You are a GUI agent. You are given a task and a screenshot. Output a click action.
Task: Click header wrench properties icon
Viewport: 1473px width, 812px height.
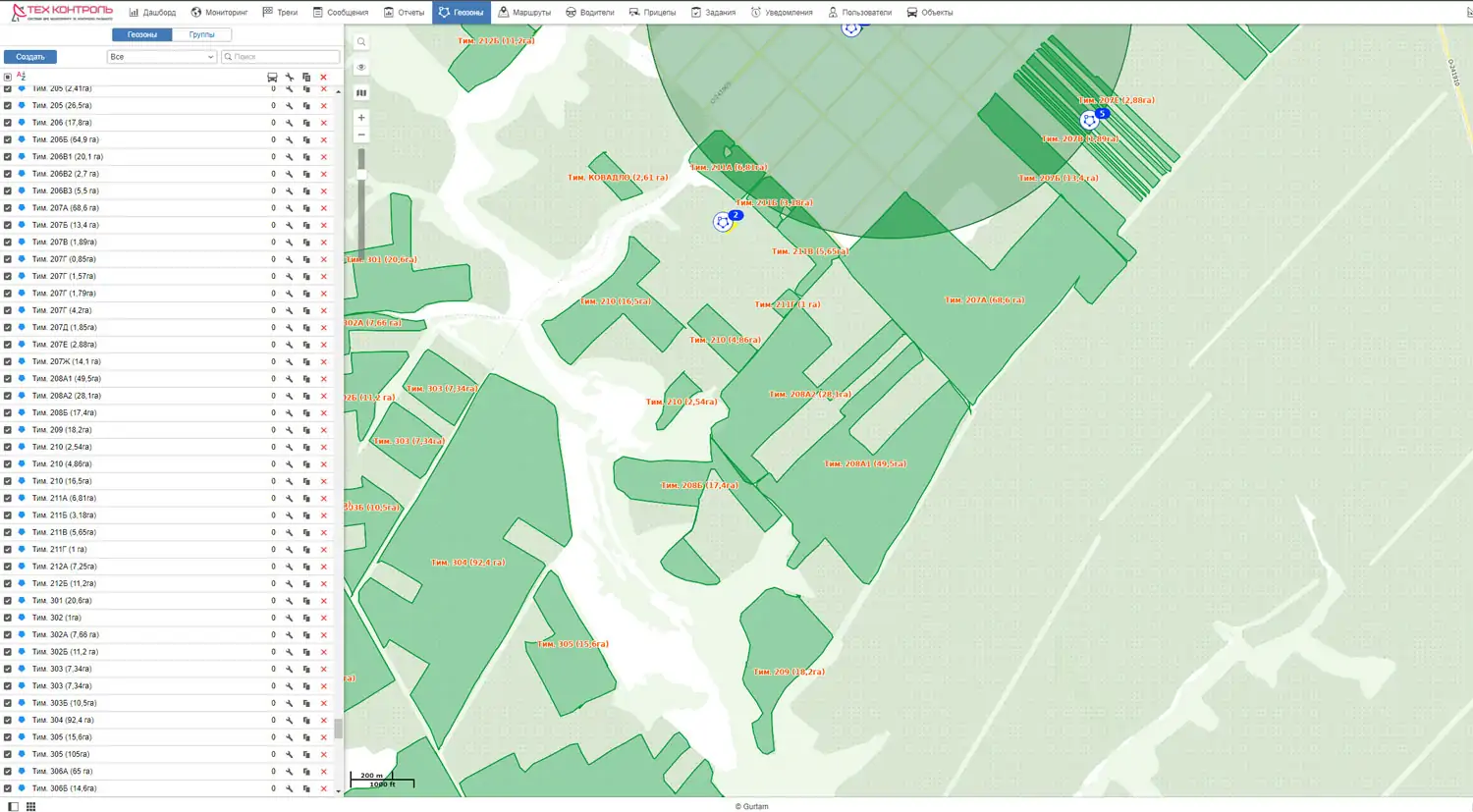(290, 77)
